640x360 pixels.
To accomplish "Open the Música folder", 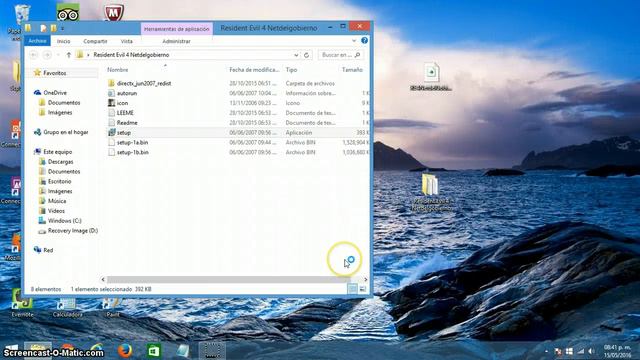I will 57,201.
